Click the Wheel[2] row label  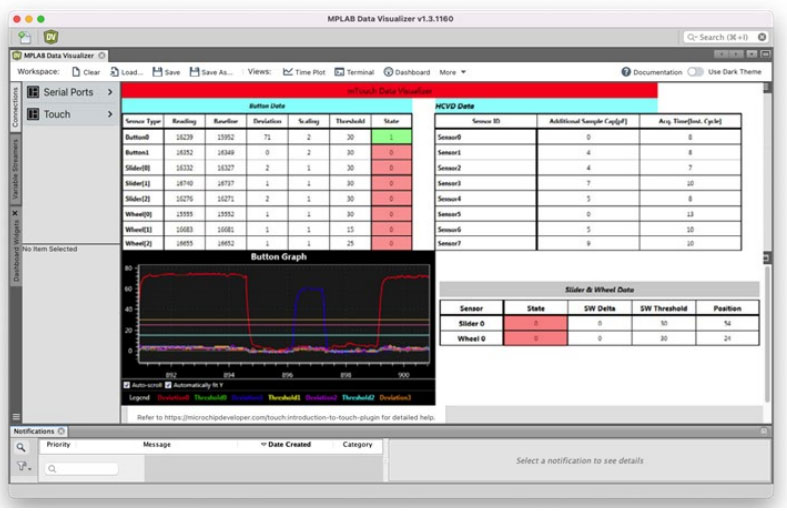139,243
